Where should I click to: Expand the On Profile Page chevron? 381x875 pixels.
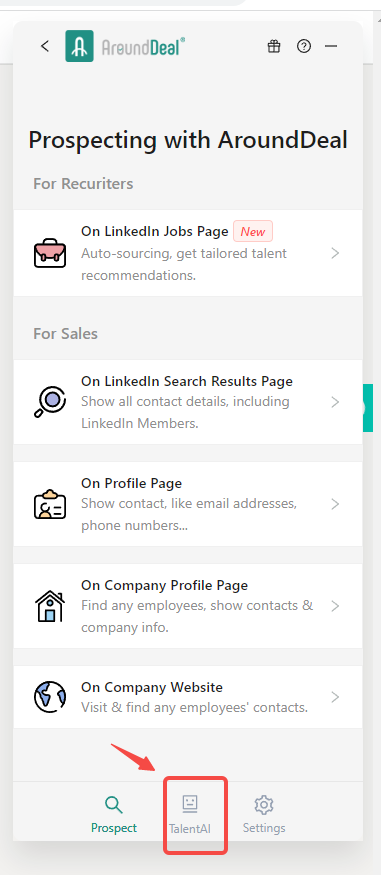[x=335, y=504]
